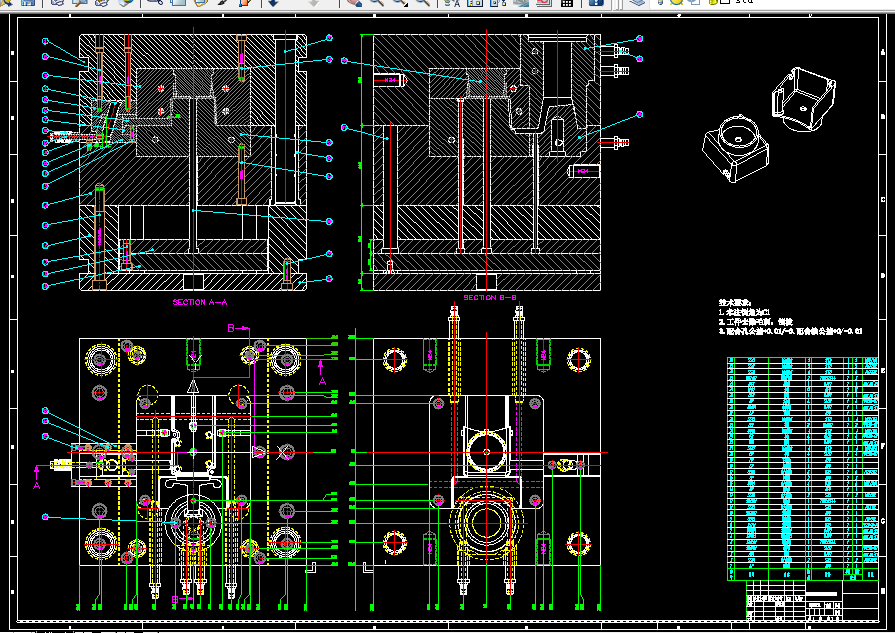Viewport: 895px width, 633px height.
Task: Select the M24 label in section B-B upper left
Action: point(390,80)
